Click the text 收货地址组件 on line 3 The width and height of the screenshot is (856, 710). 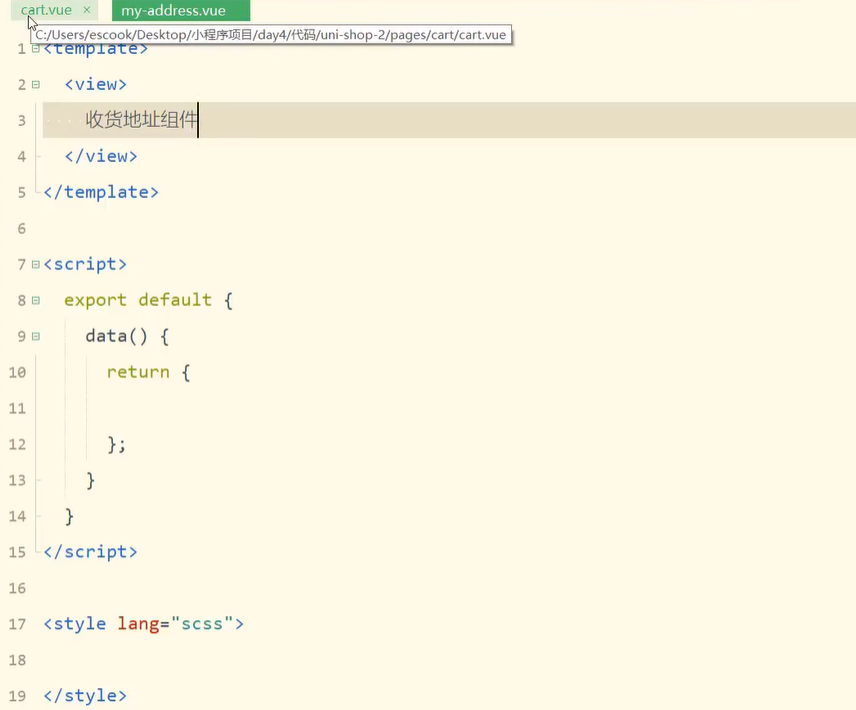pos(141,120)
